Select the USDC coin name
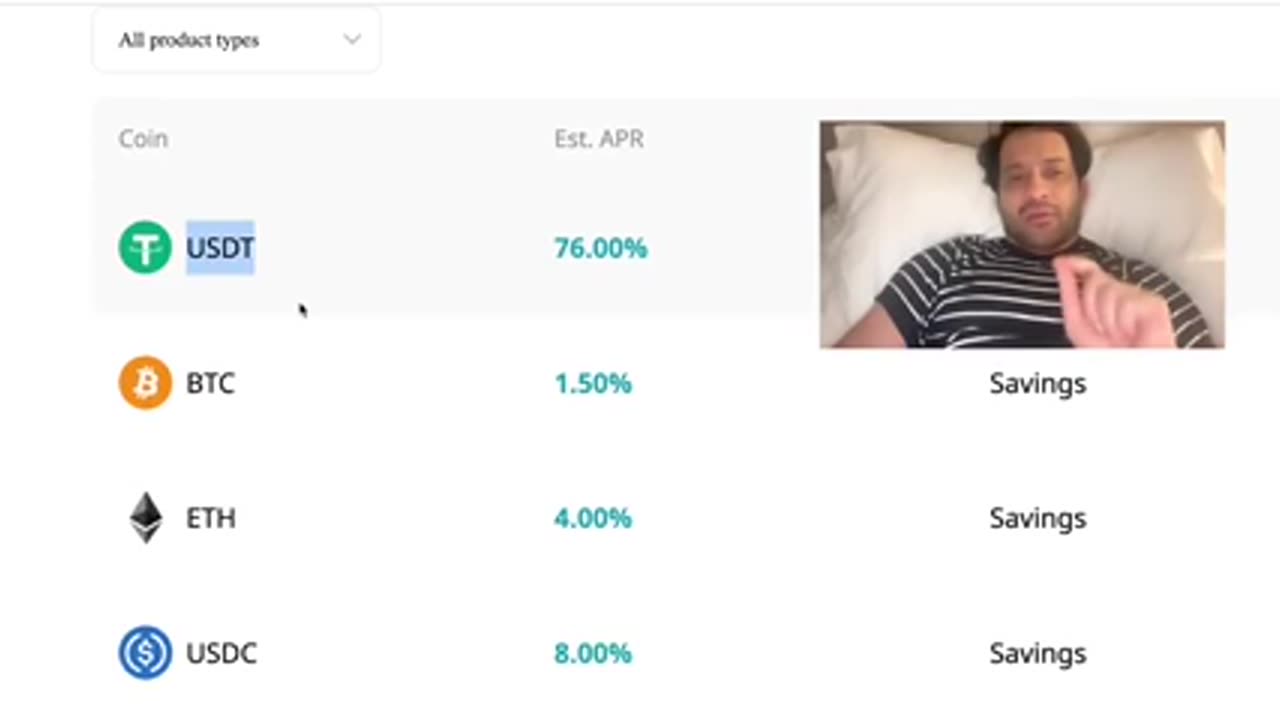The height and width of the screenshot is (720, 1280). click(221, 653)
